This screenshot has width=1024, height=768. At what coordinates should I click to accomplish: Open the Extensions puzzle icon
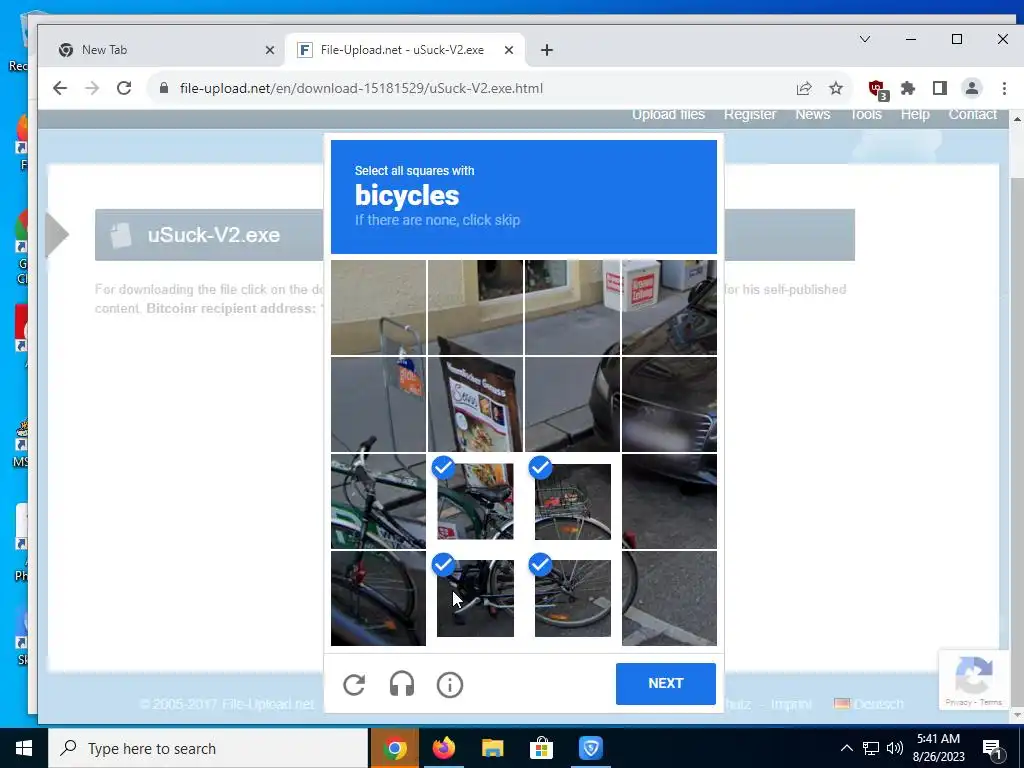click(908, 88)
